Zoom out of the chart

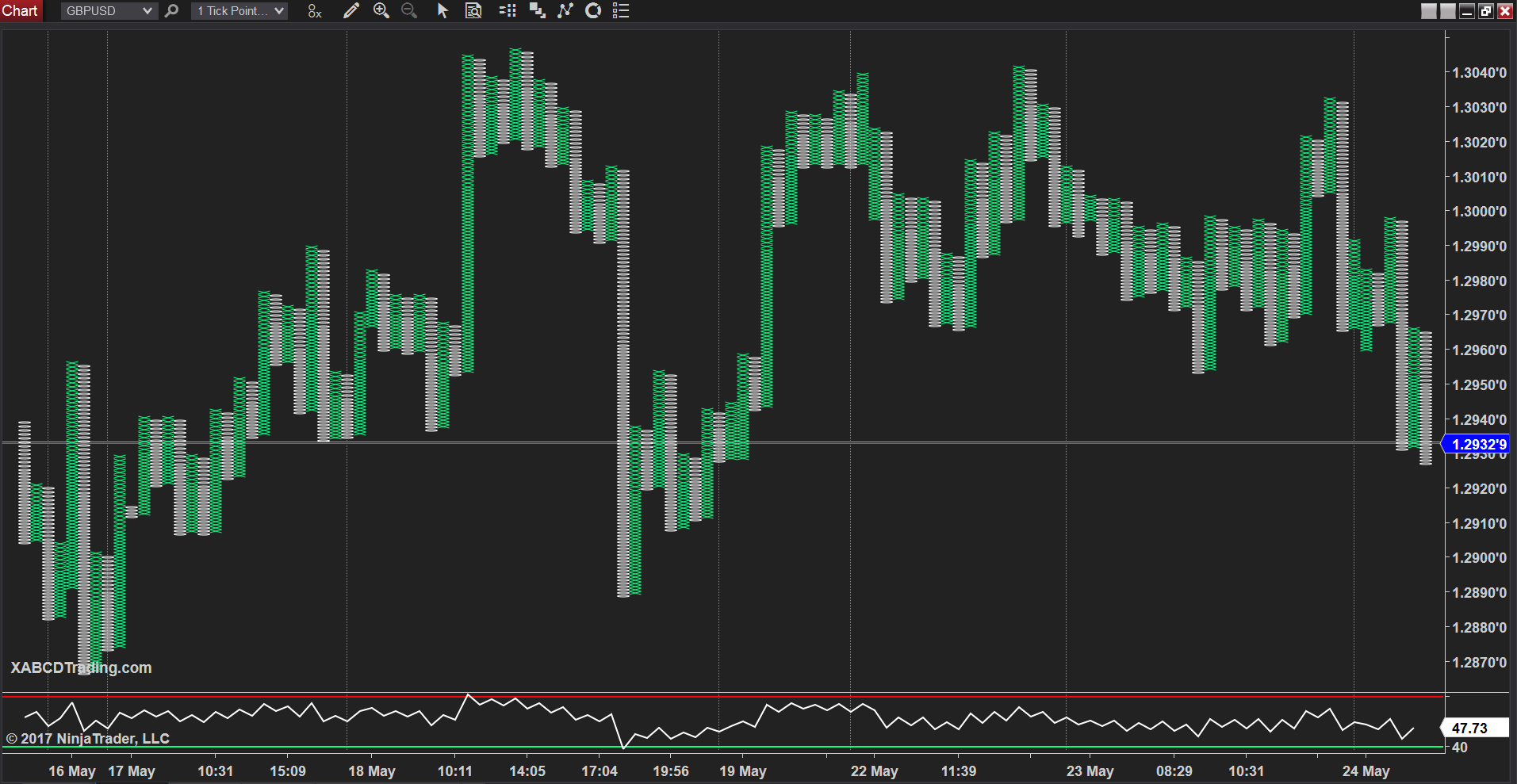click(x=409, y=11)
